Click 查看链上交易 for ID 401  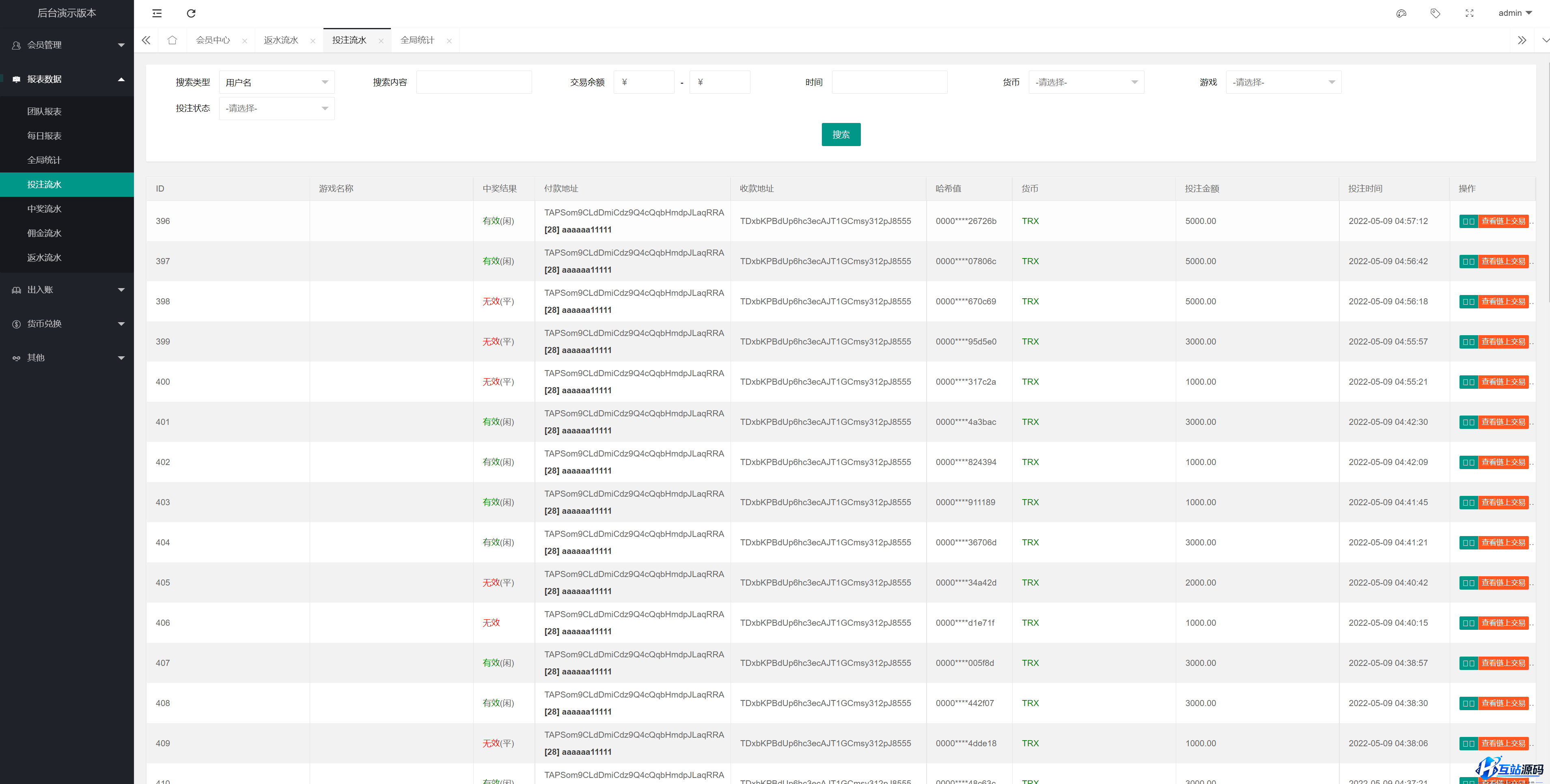(1503, 422)
